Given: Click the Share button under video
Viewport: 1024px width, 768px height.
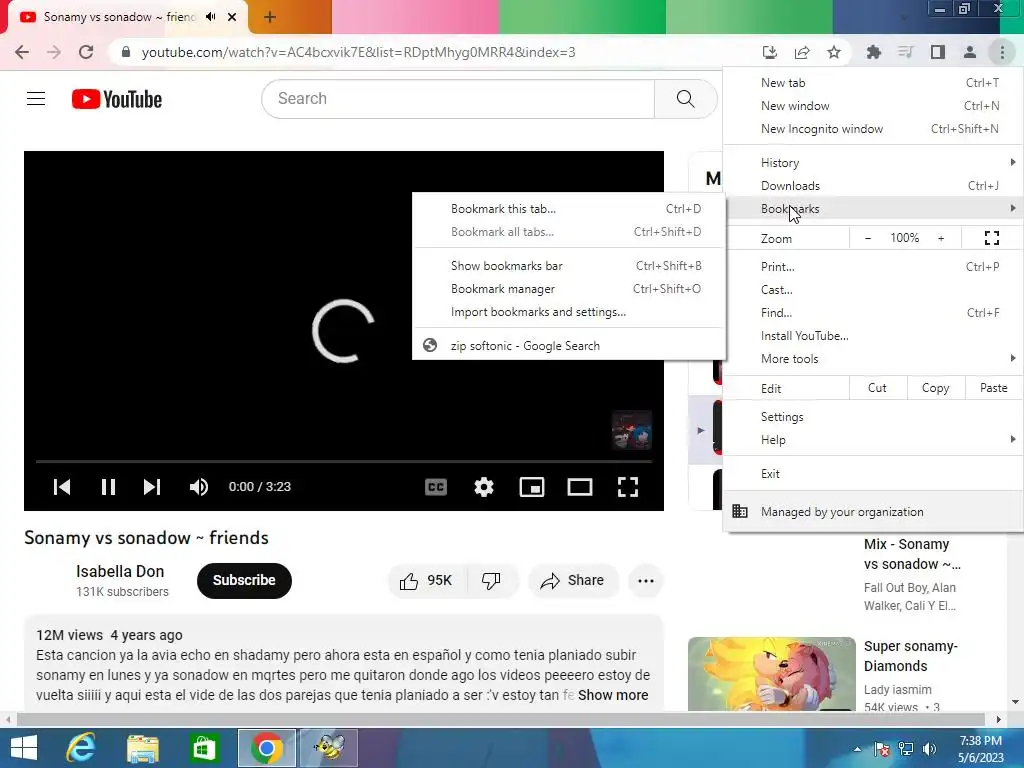Looking at the screenshot, I should tap(573, 581).
